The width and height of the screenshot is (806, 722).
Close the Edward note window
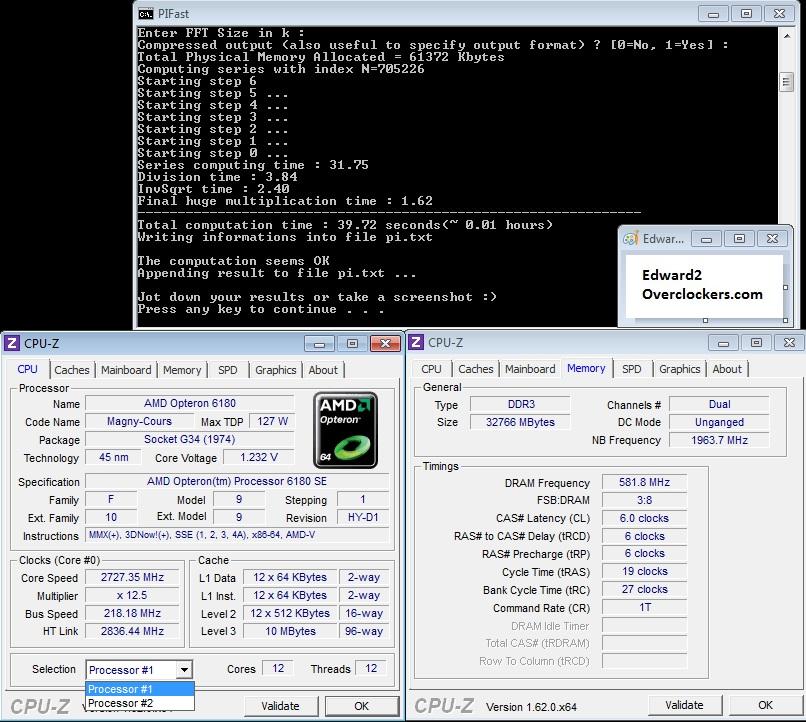(x=772, y=239)
